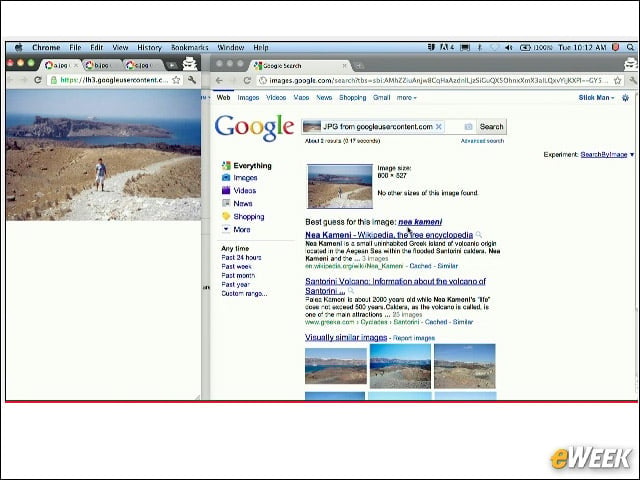The width and height of the screenshot is (640, 480).
Task: Filter results by Videos in sidebar
Action: point(244,191)
